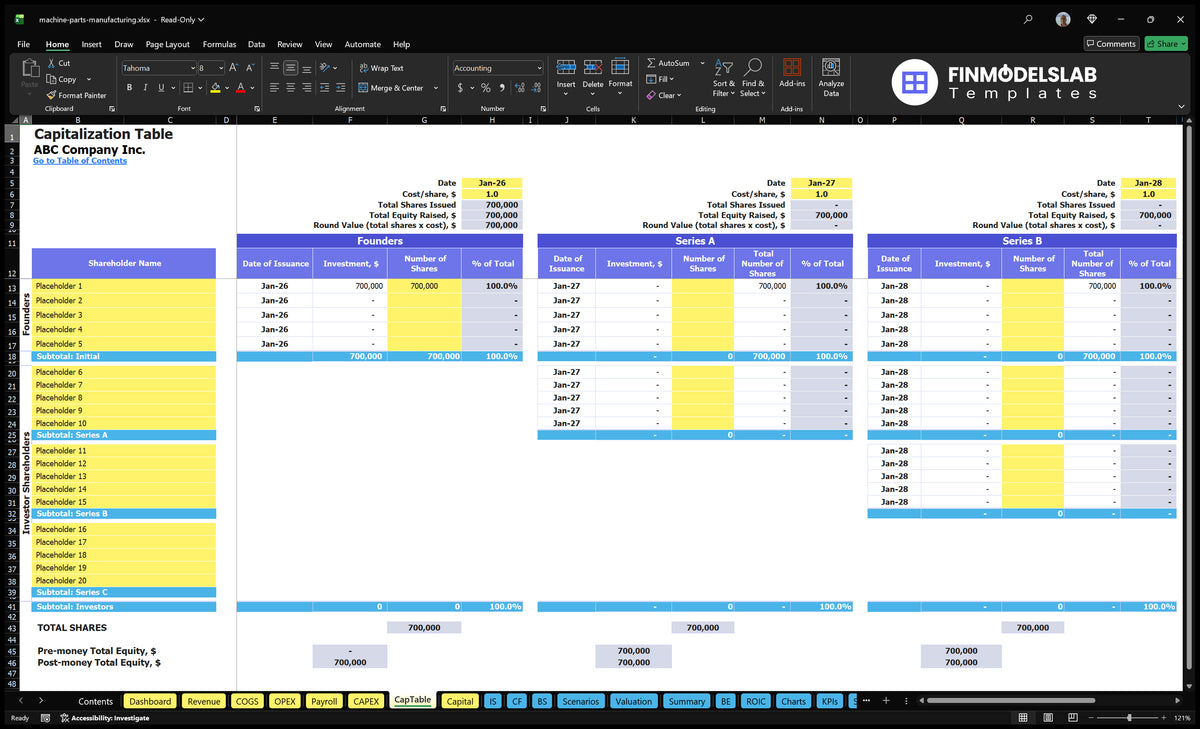This screenshot has width=1200, height=729.
Task: Open the Add-ins icon
Action: click(x=792, y=67)
